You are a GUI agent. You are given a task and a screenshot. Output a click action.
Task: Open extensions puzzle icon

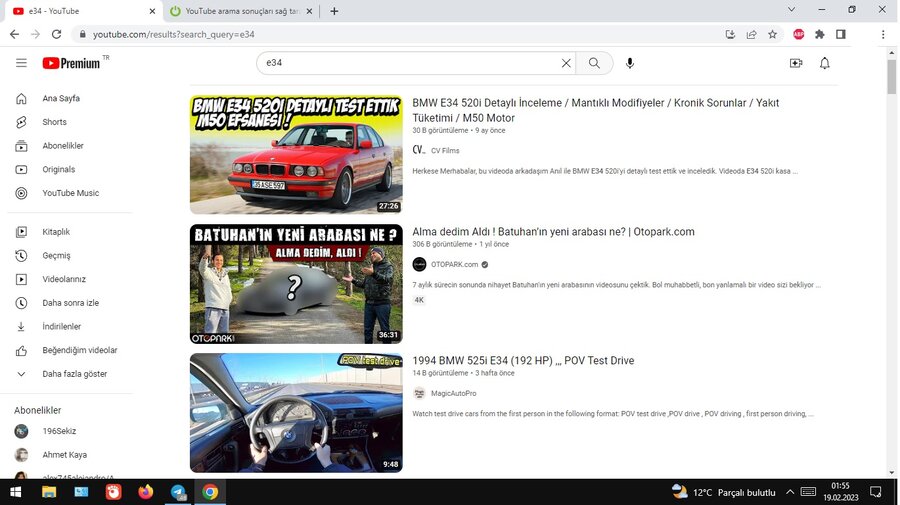[820, 34]
